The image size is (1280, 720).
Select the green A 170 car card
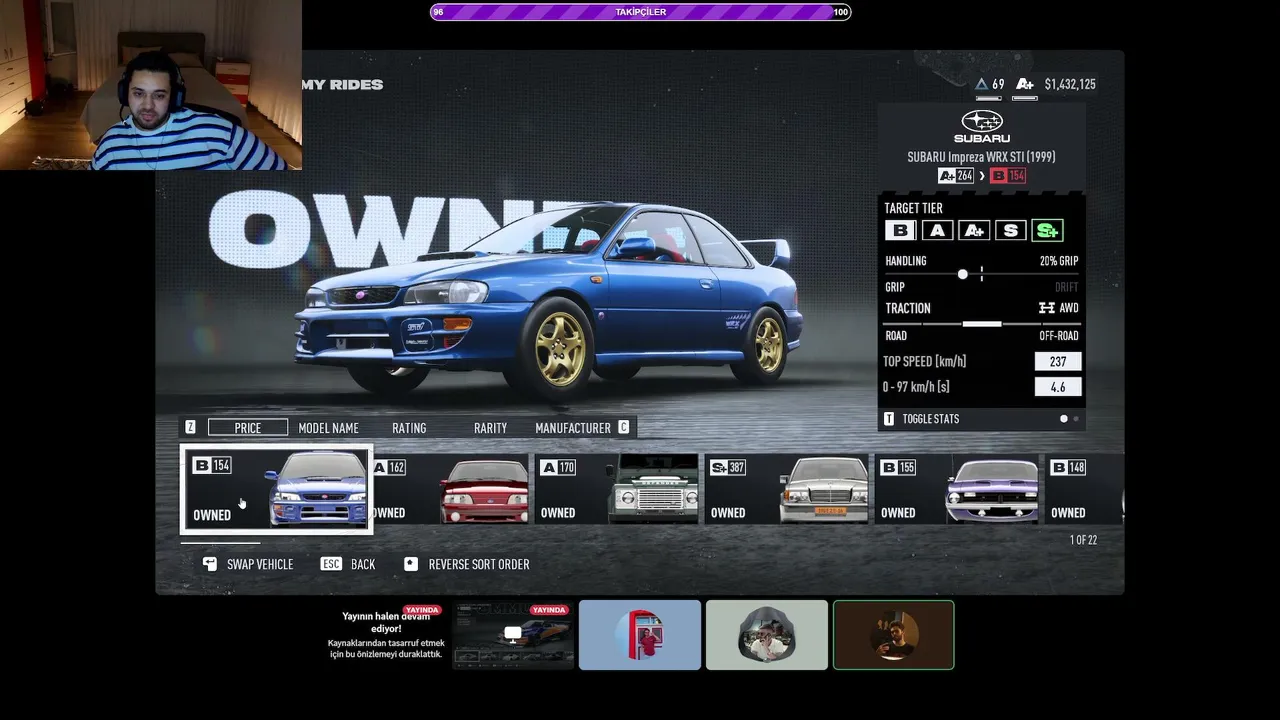tap(617, 489)
